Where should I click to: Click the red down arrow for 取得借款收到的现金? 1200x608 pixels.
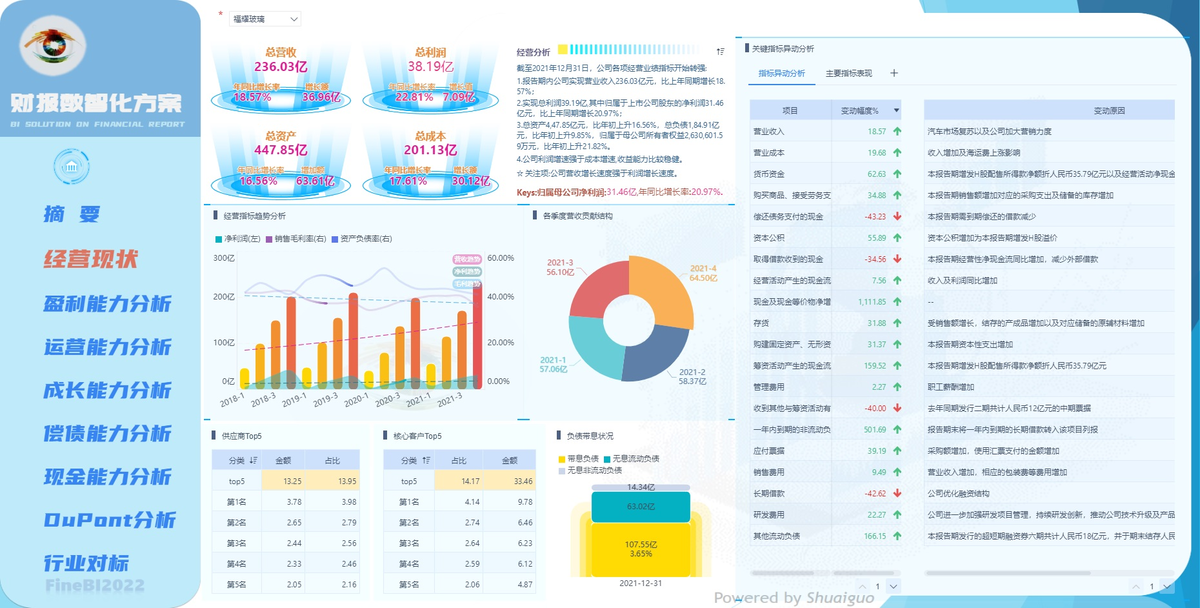[897, 259]
